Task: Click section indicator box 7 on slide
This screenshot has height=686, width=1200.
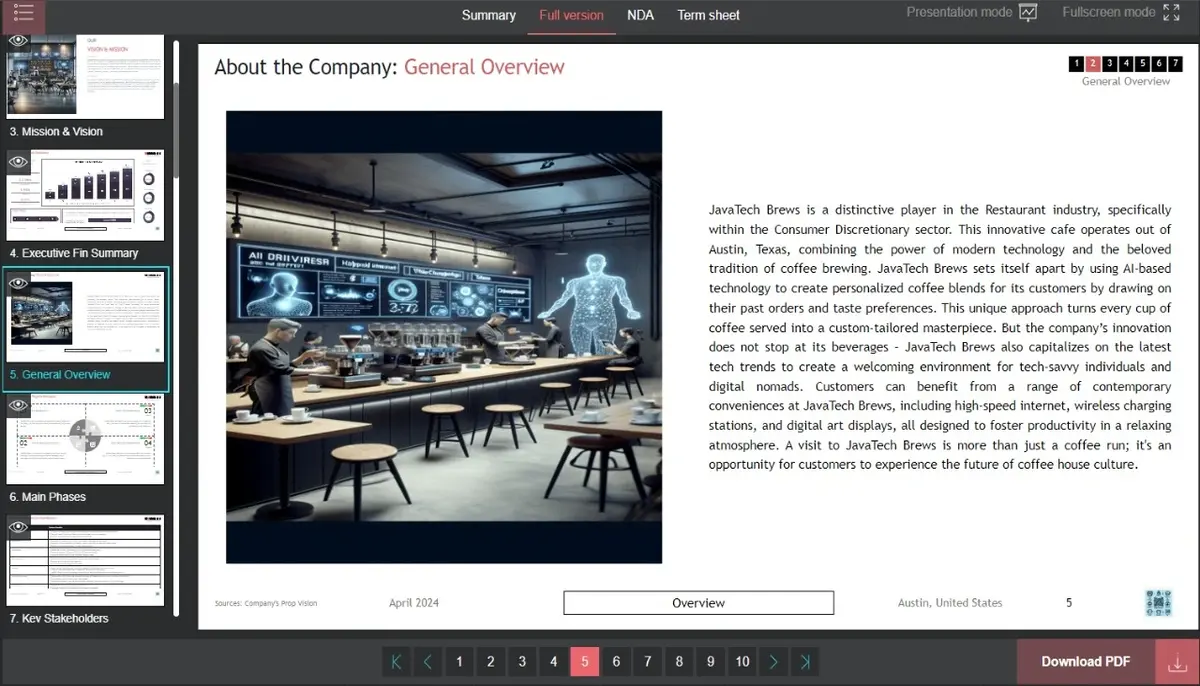Action: 1177,63
